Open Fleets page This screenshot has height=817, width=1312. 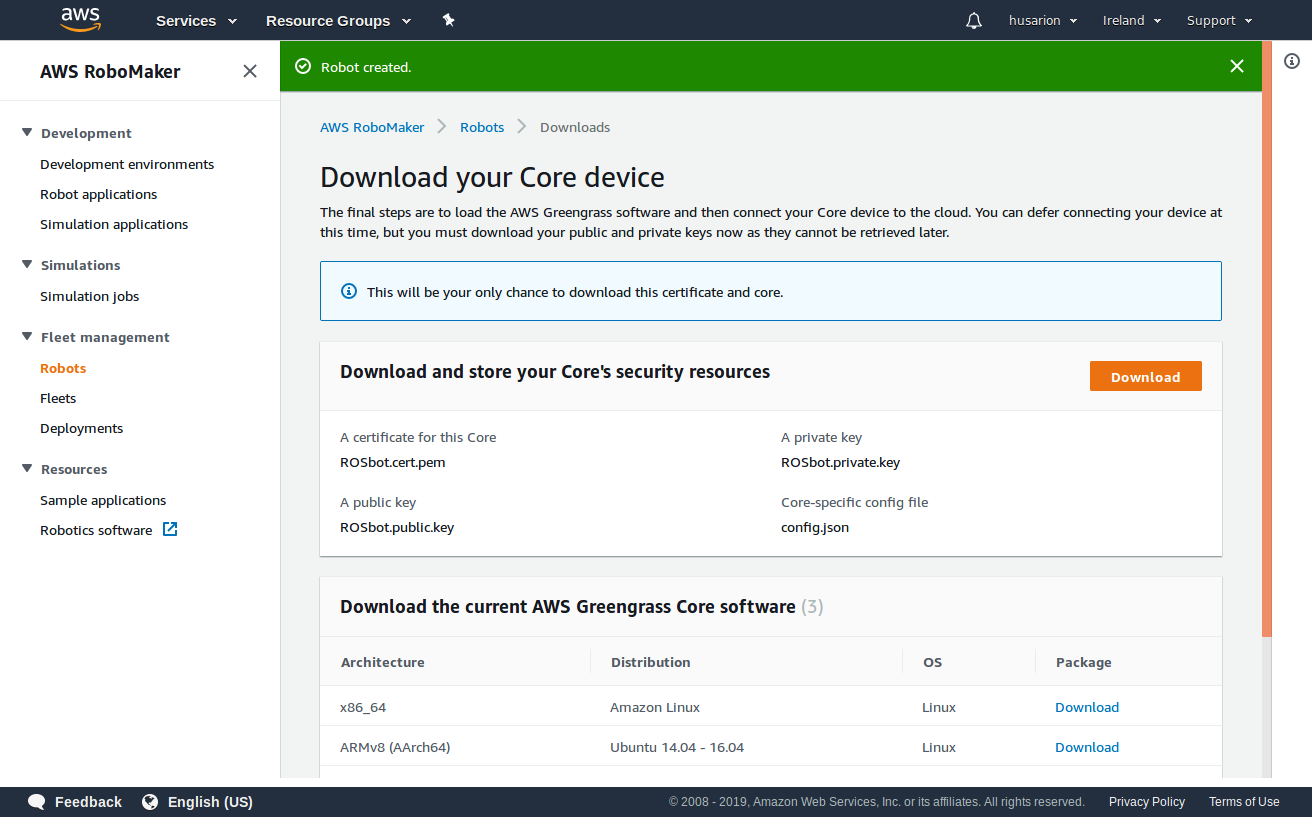58,398
